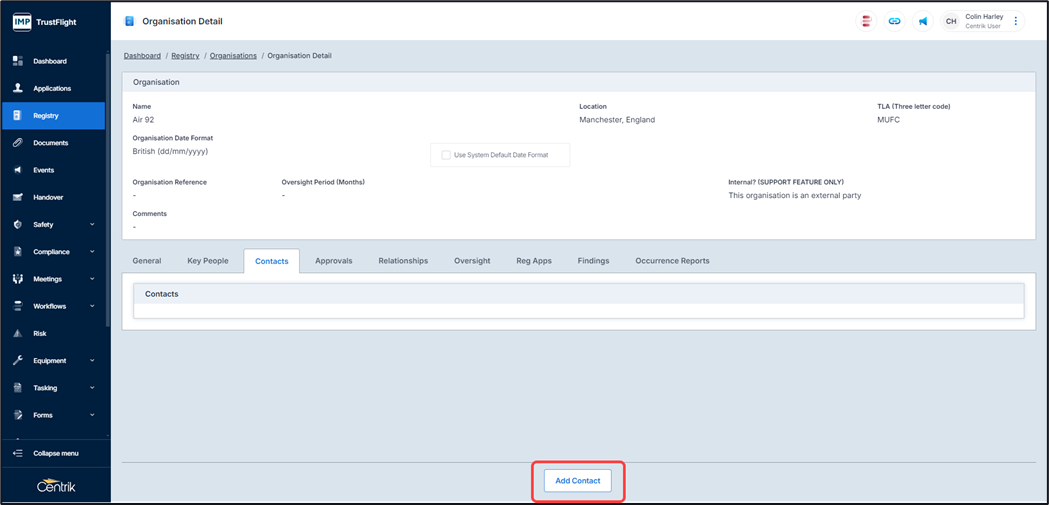
Task: Switch to the Occurrence Reports tab
Action: coord(672,261)
